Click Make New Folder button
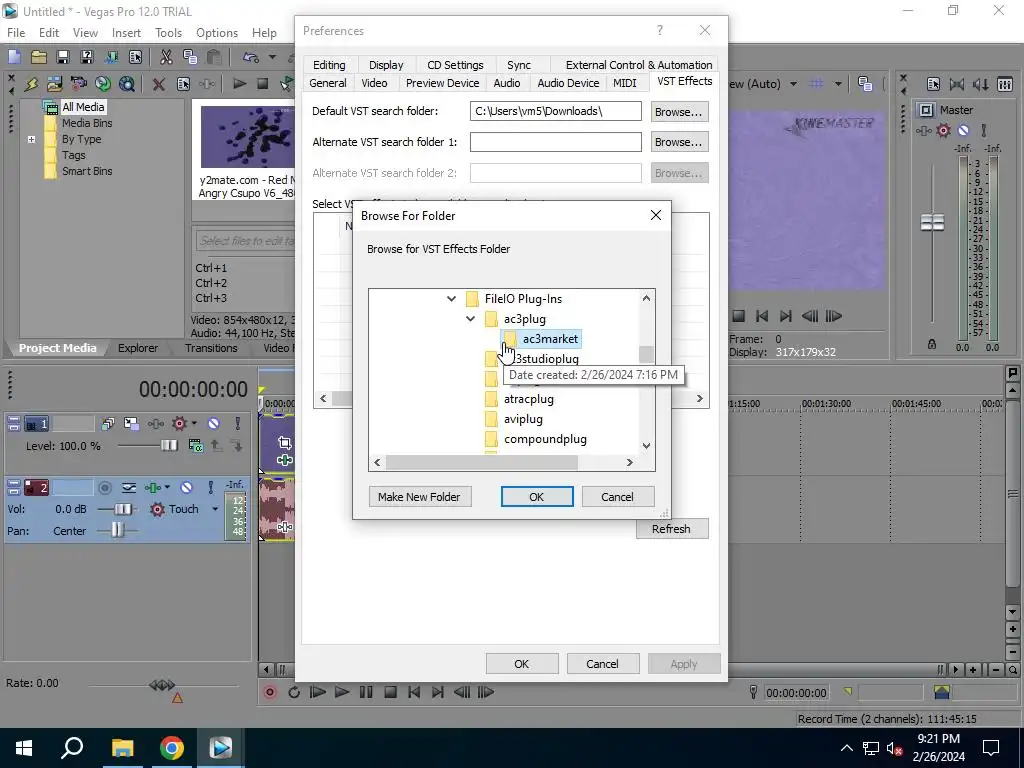Screen dimensions: 1024x768 tap(419, 497)
